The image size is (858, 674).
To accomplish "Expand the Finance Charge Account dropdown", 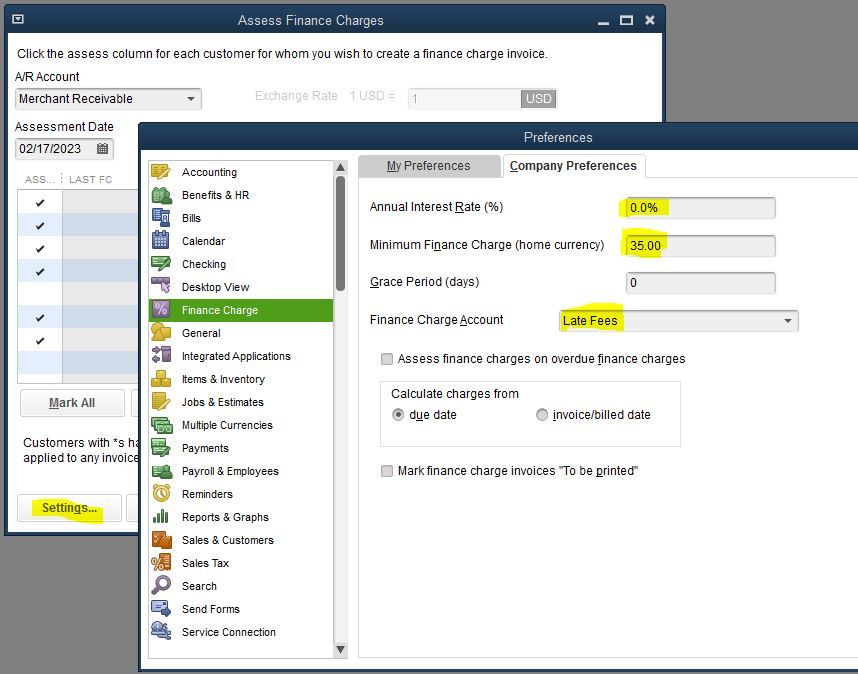I will [788, 321].
